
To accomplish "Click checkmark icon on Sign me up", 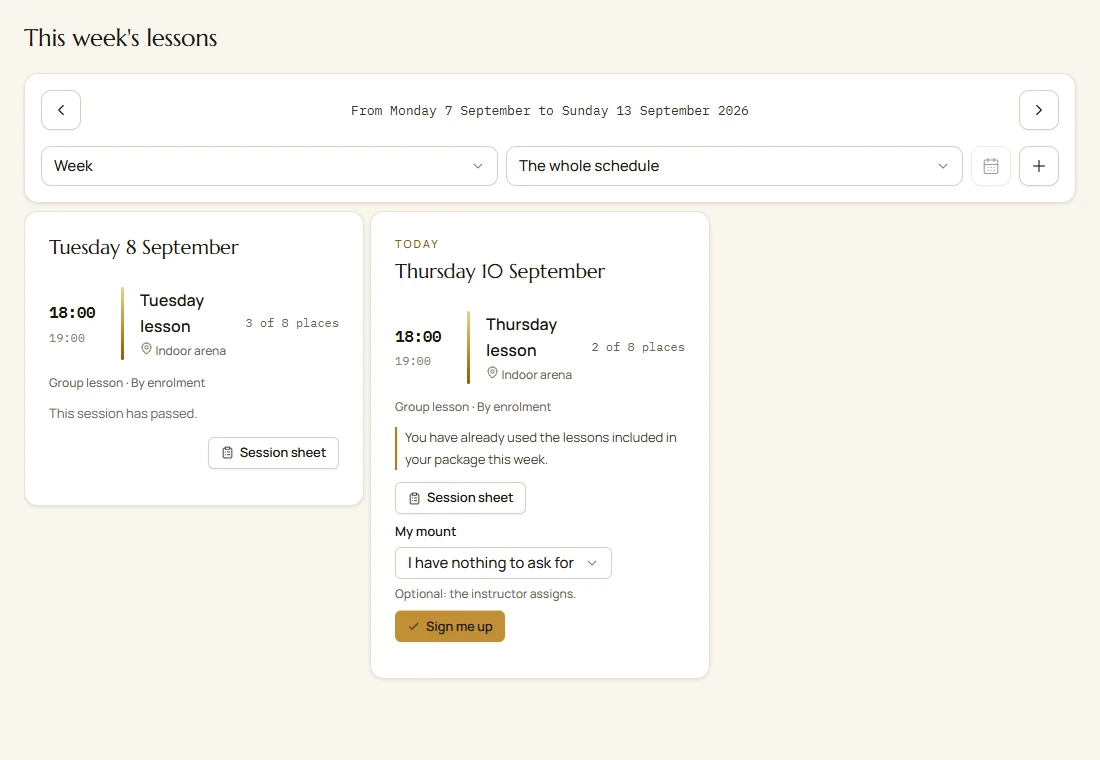I will pyautogui.click(x=413, y=627).
